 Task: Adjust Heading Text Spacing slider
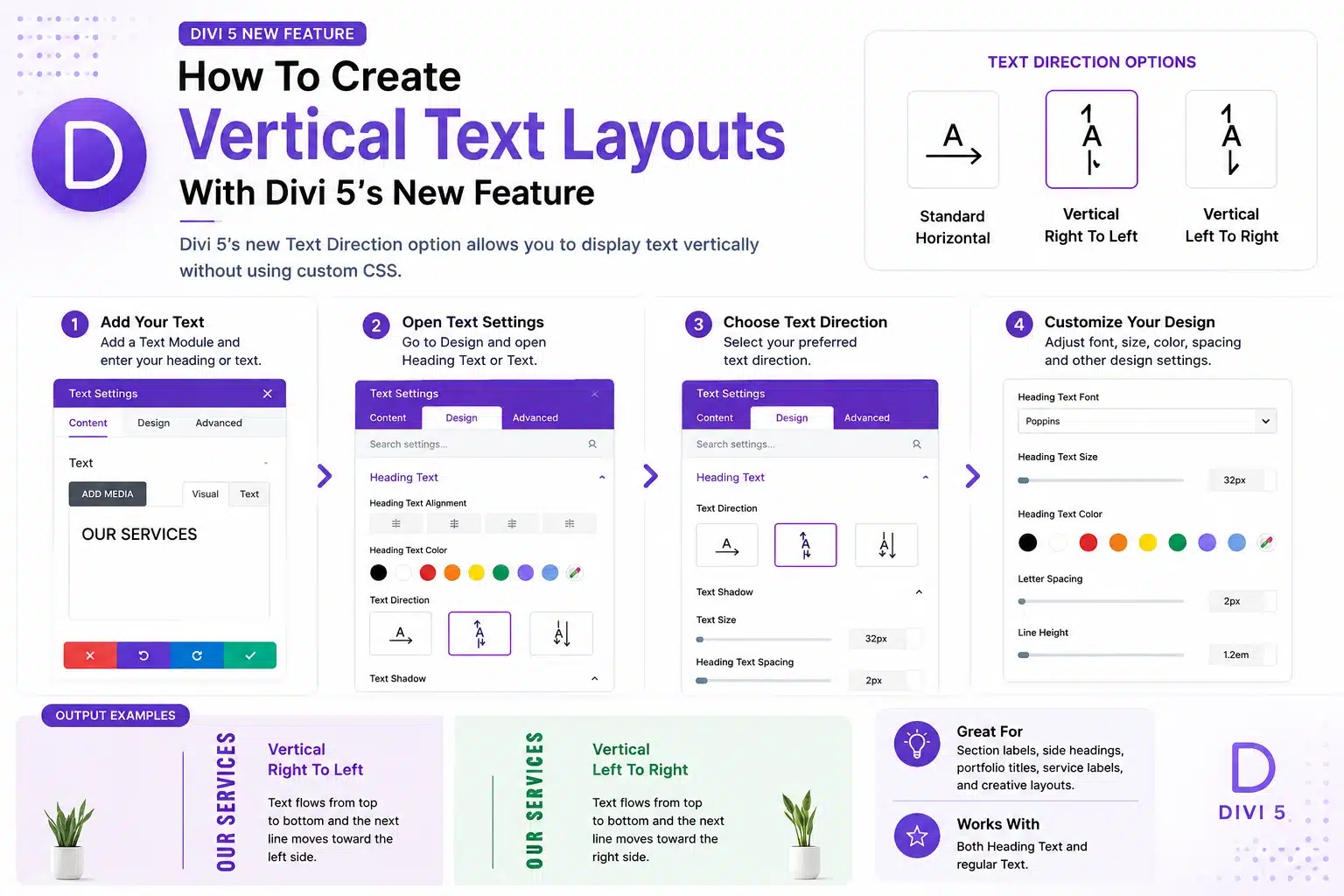tap(764, 680)
